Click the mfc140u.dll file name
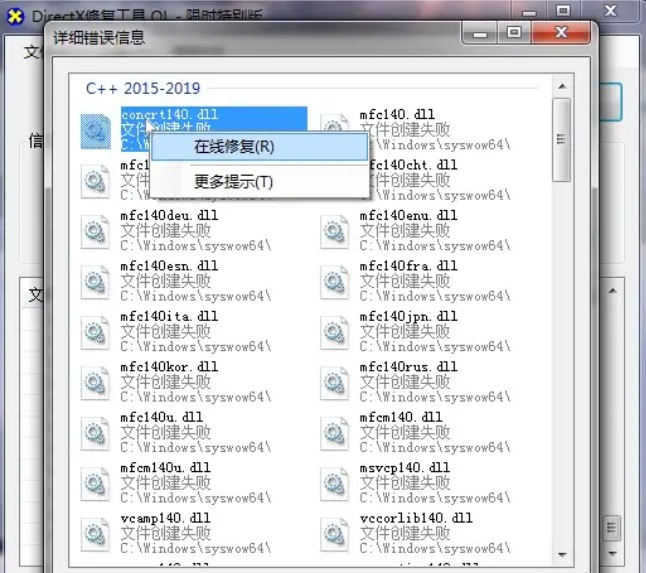The width and height of the screenshot is (646, 573). tap(162, 417)
